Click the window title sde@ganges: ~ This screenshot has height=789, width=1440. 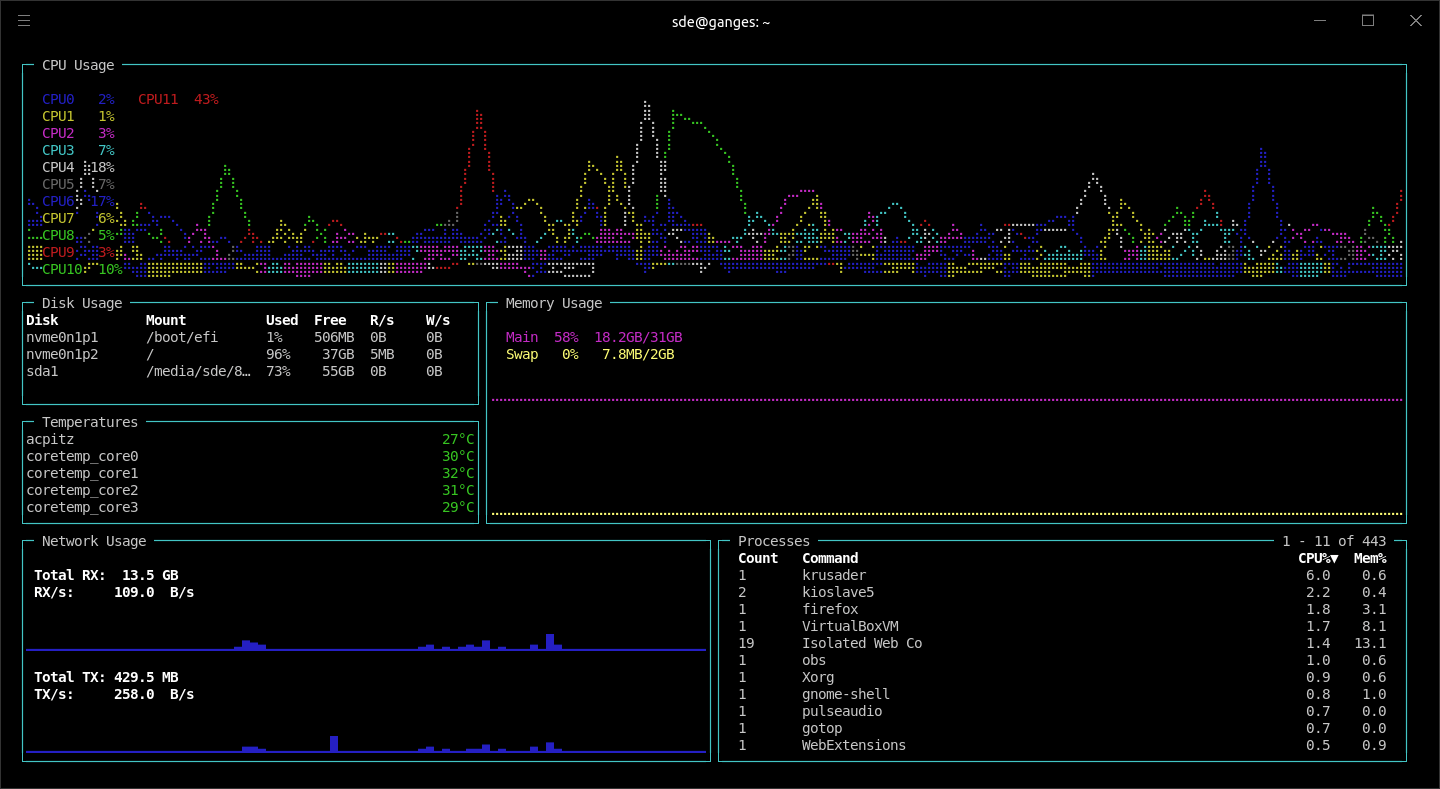coord(720,22)
